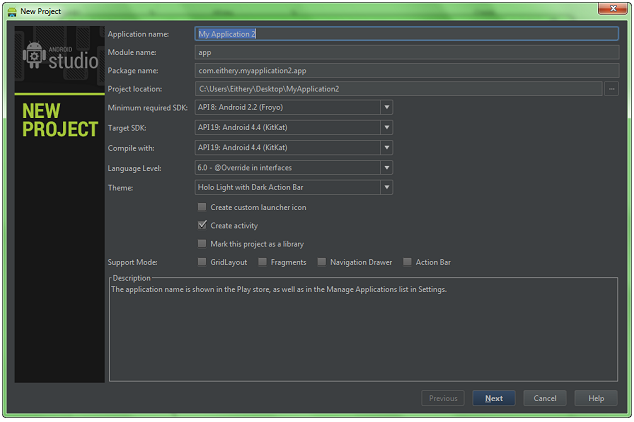Viewport: 634px width, 422px height.
Task: Check the Navigation Drawer option
Action: [x=321, y=262]
